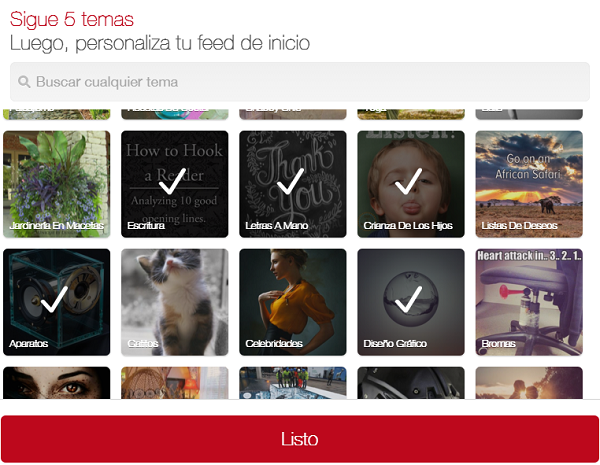Image resolution: width=600 pixels, height=465 pixels.
Task: Click the search magnifier icon
Action: click(24, 82)
